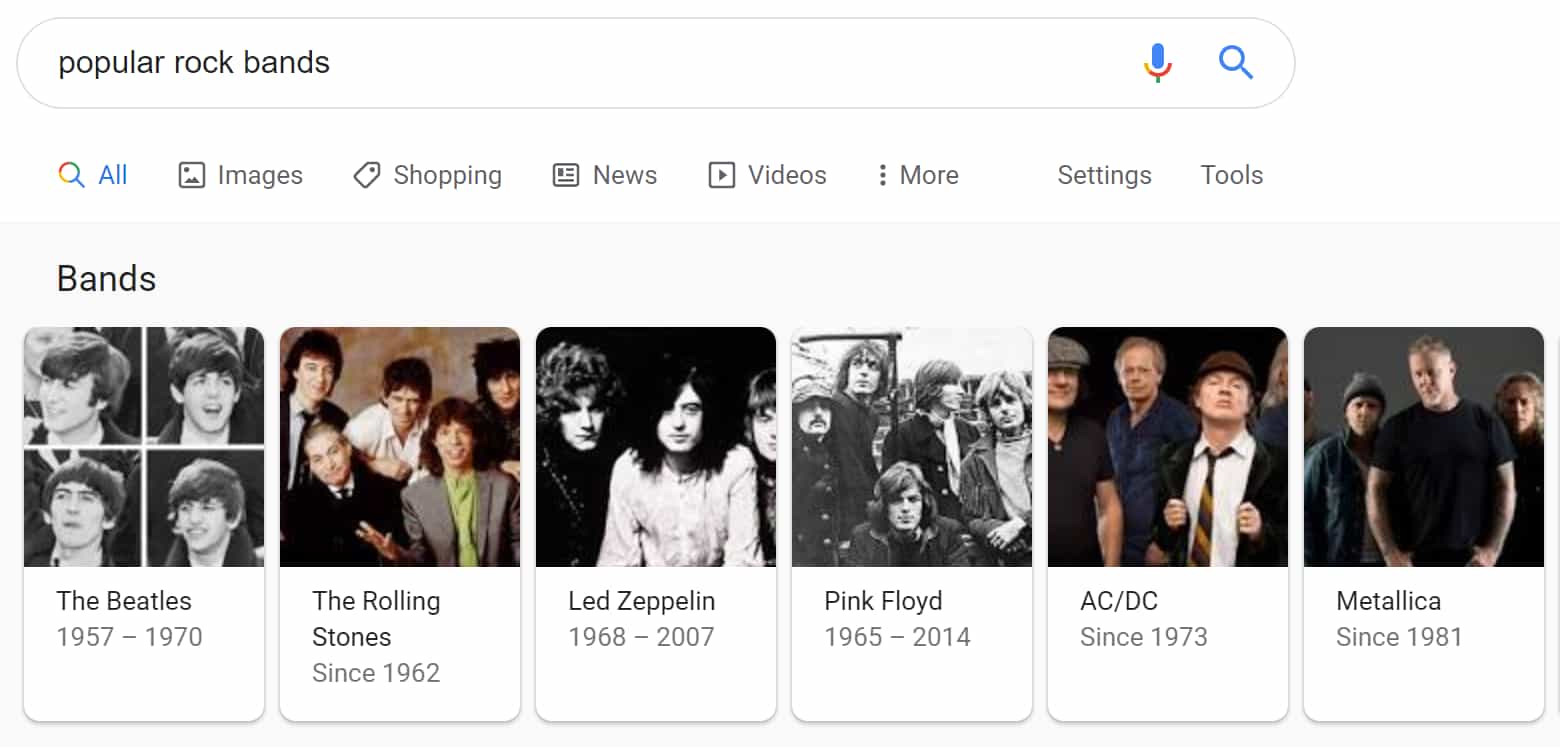
Task: Switch to the All tab
Action: [x=110, y=174]
